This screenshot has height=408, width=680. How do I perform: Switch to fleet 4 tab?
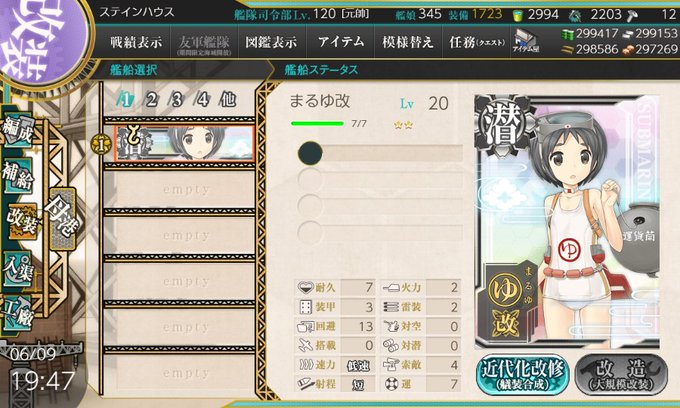(202, 100)
